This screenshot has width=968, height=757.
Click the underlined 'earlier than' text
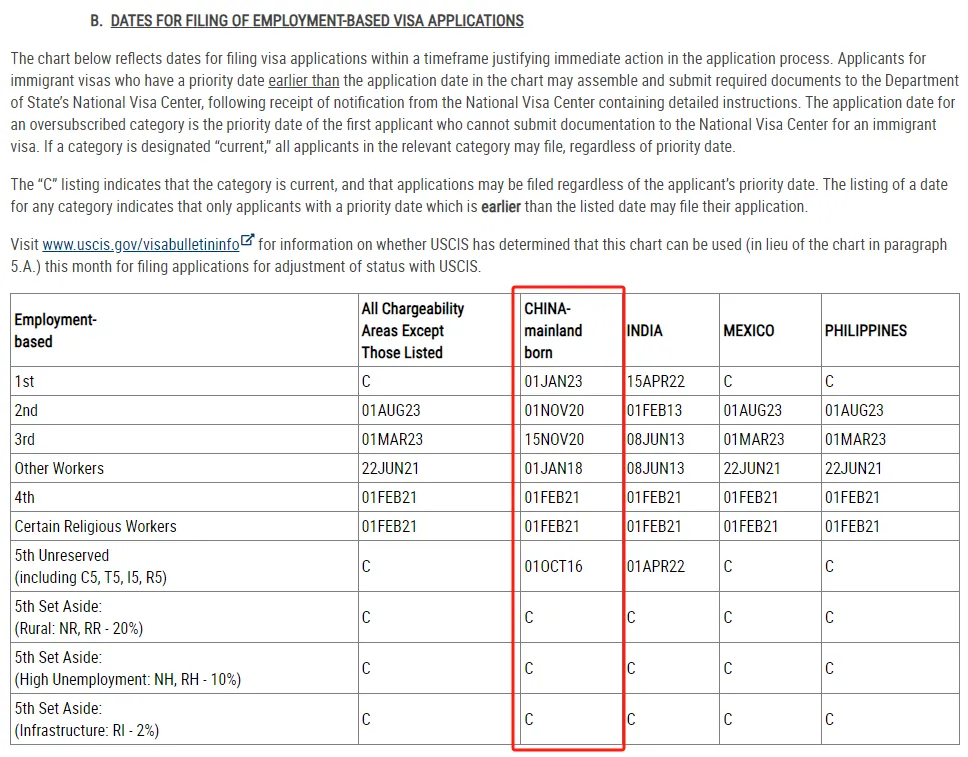click(303, 81)
